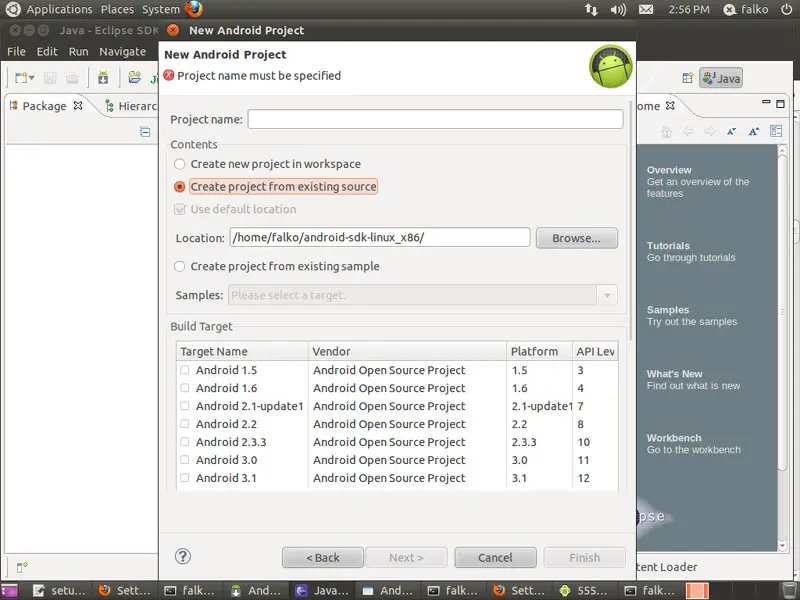Click the Location path text field

point(380,238)
